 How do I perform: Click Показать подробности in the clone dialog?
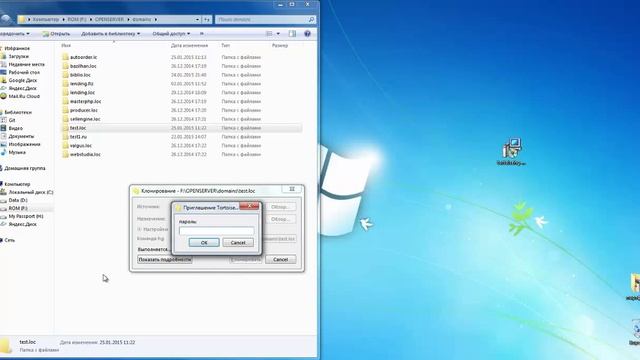[164, 260]
